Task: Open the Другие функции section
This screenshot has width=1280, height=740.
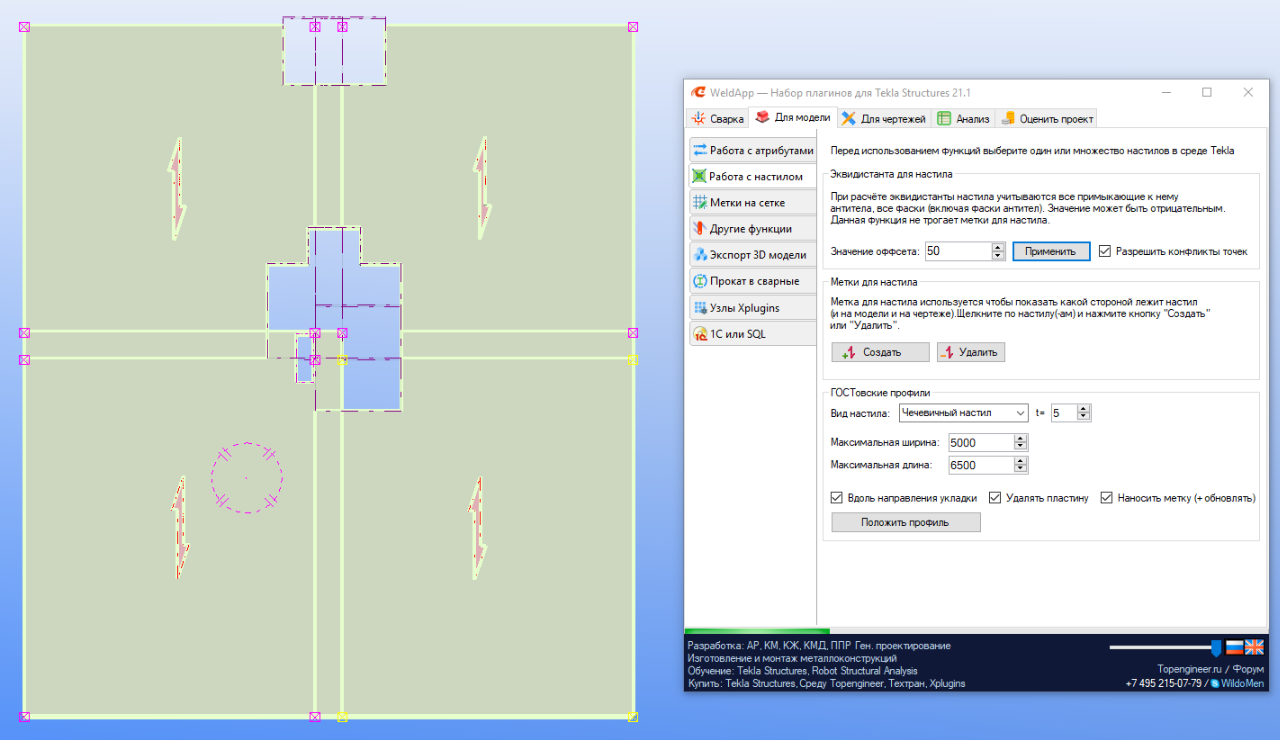Action: point(752,228)
